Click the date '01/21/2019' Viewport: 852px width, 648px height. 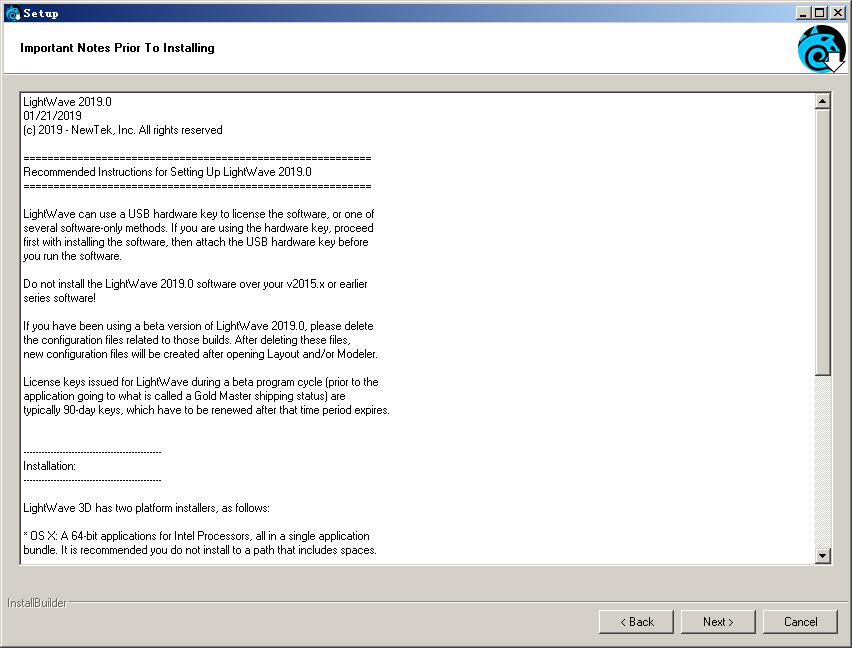(x=52, y=116)
